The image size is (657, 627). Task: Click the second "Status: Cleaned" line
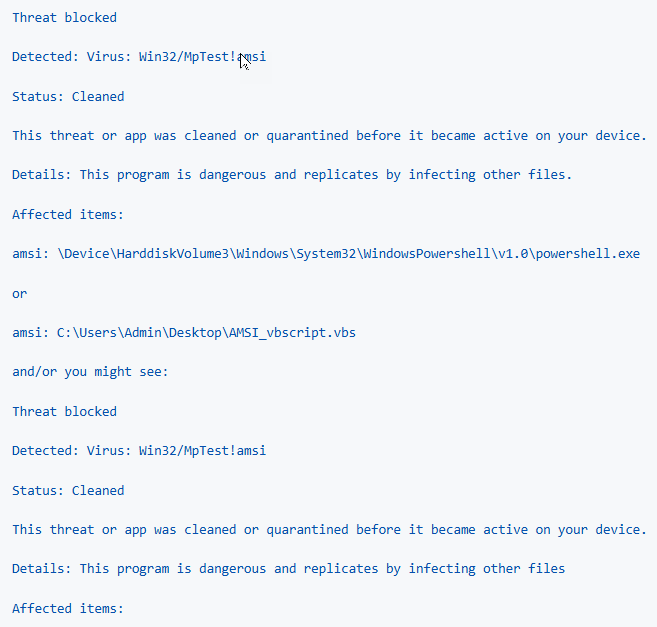pos(68,490)
